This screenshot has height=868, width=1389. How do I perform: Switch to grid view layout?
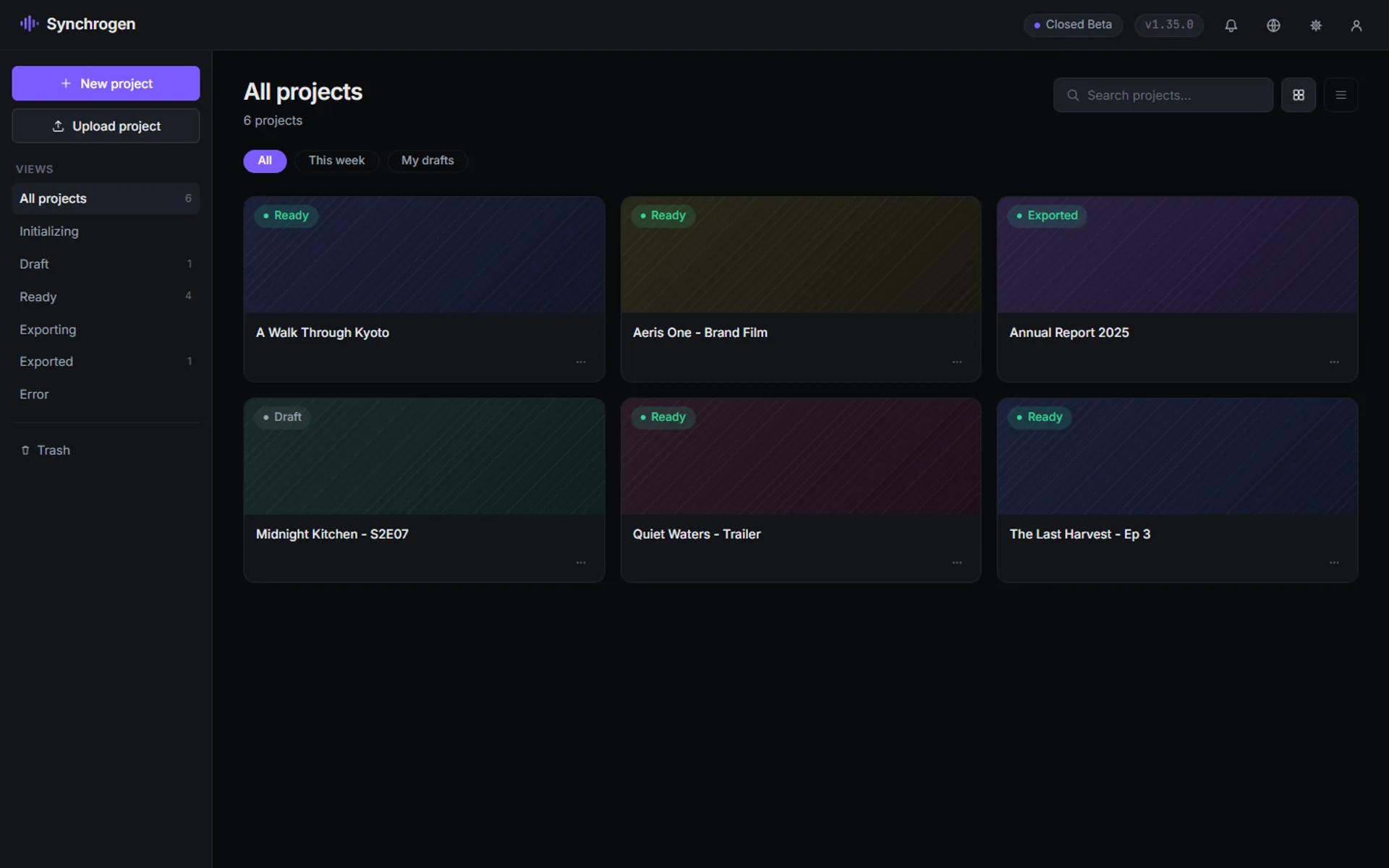[1299, 95]
